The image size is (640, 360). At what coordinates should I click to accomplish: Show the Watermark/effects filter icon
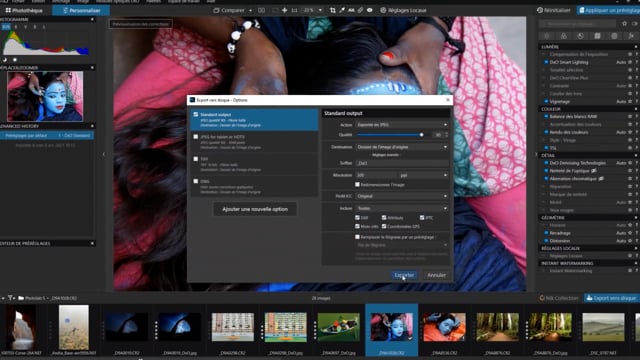click(631, 36)
